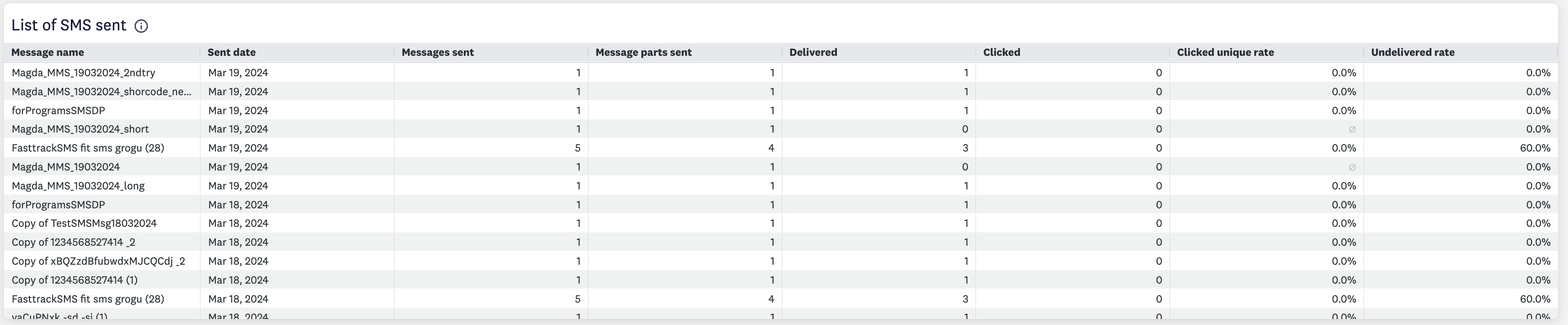
Task: Select Copy of 1234568527414 (1) row
Action: coord(781,280)
